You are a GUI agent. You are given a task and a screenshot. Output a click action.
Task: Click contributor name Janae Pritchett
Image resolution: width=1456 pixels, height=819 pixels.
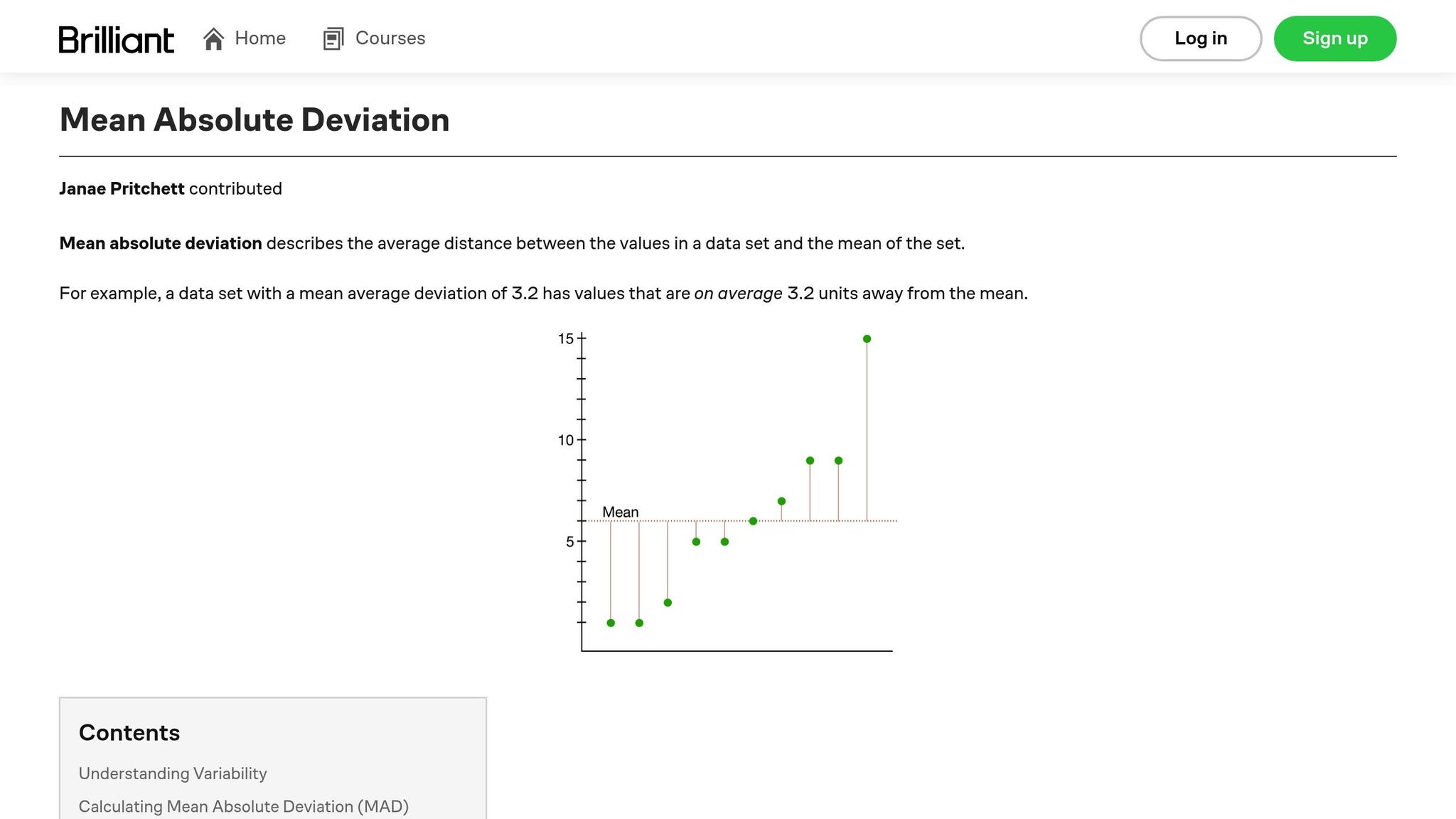point(122,188)
